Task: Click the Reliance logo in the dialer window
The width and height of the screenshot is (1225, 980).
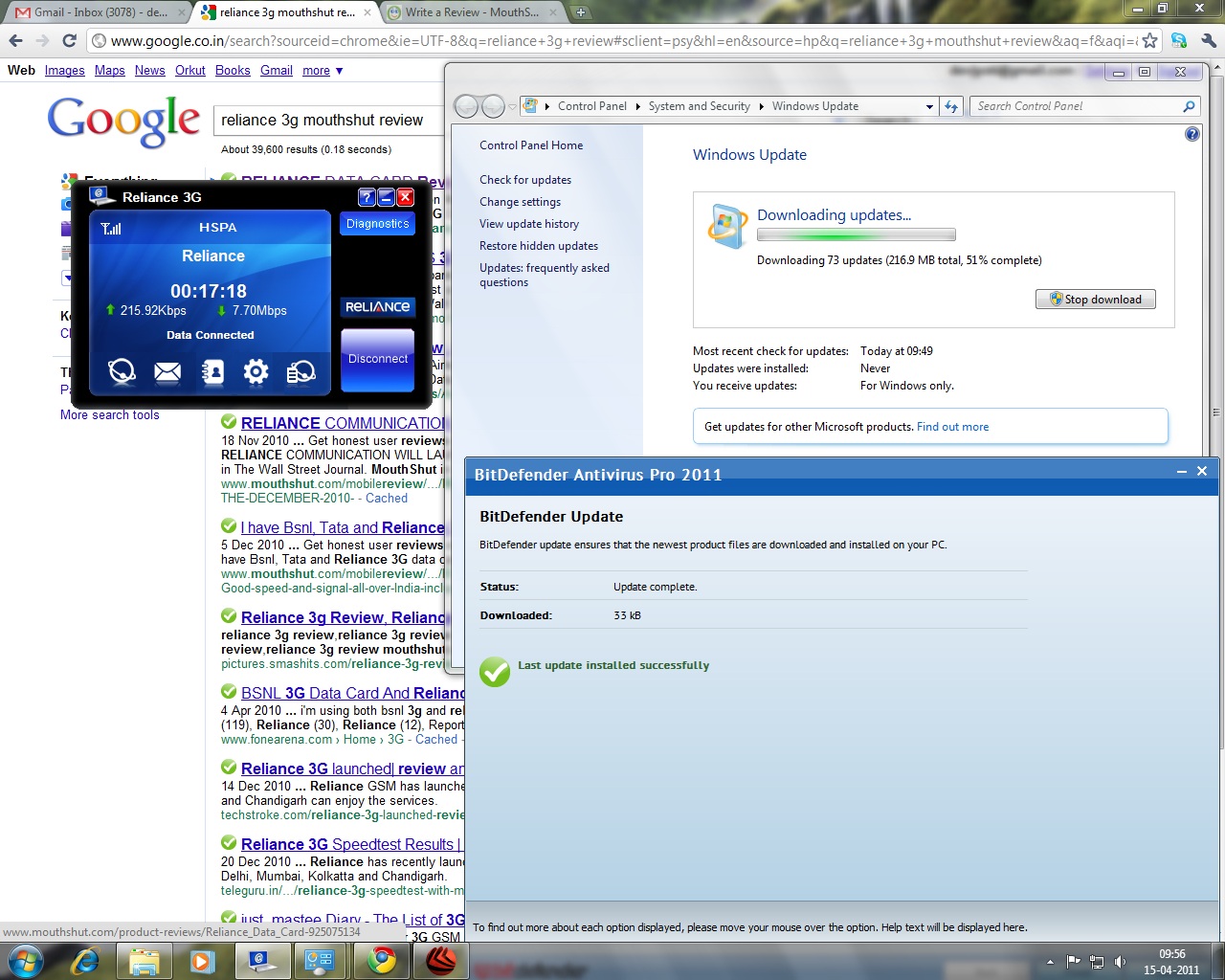Action: (378, 307)
